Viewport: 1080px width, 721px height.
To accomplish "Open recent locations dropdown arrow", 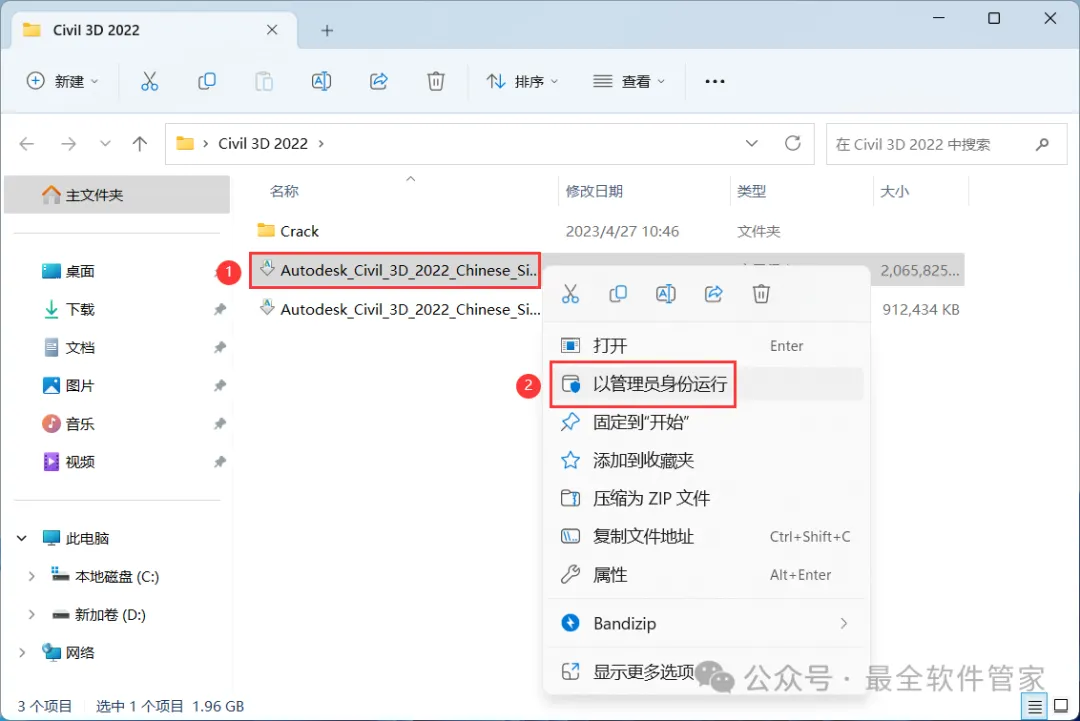I will click(105, 144).
